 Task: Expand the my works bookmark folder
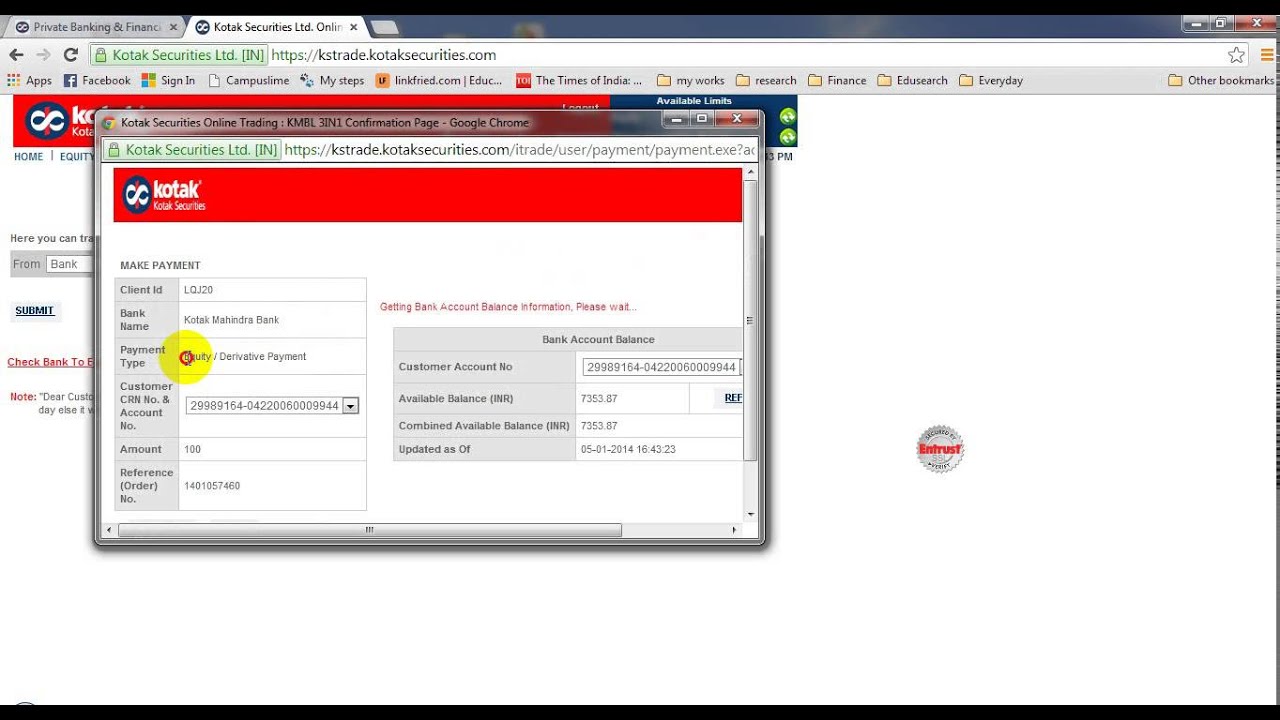click(691, 80)
